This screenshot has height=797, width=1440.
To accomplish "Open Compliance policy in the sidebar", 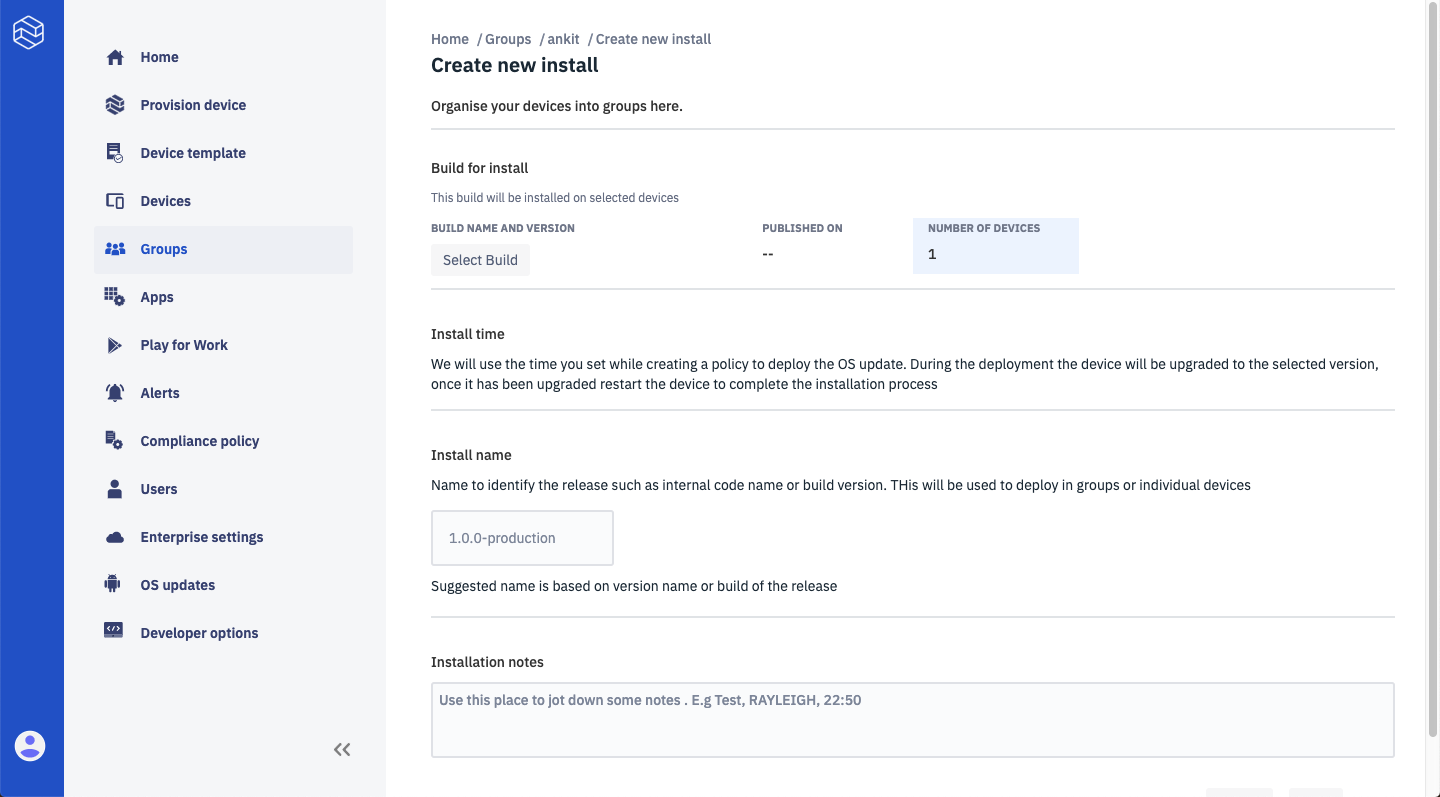I will (x=199, y=441).
